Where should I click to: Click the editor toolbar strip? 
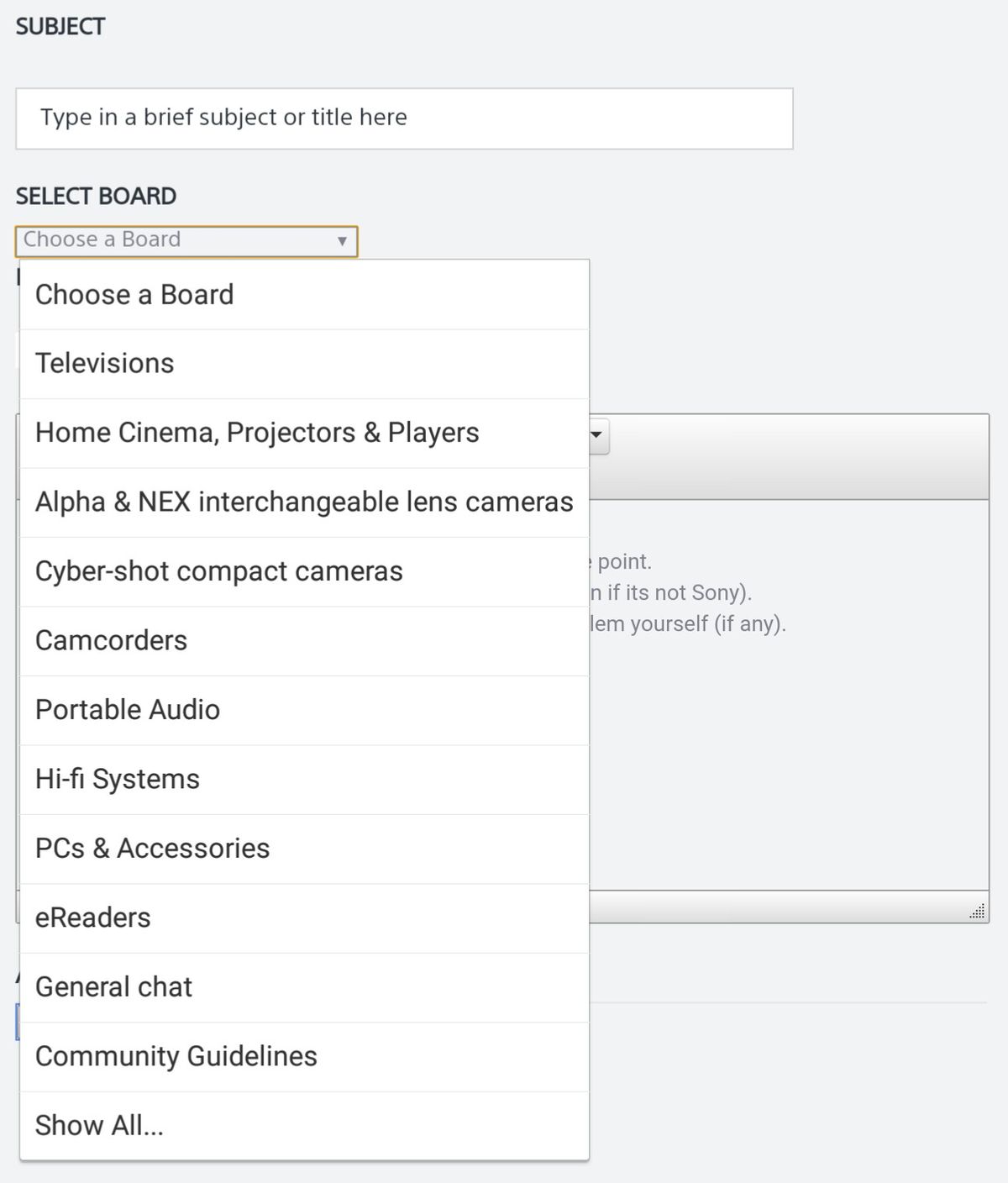(x=798, y=456)
